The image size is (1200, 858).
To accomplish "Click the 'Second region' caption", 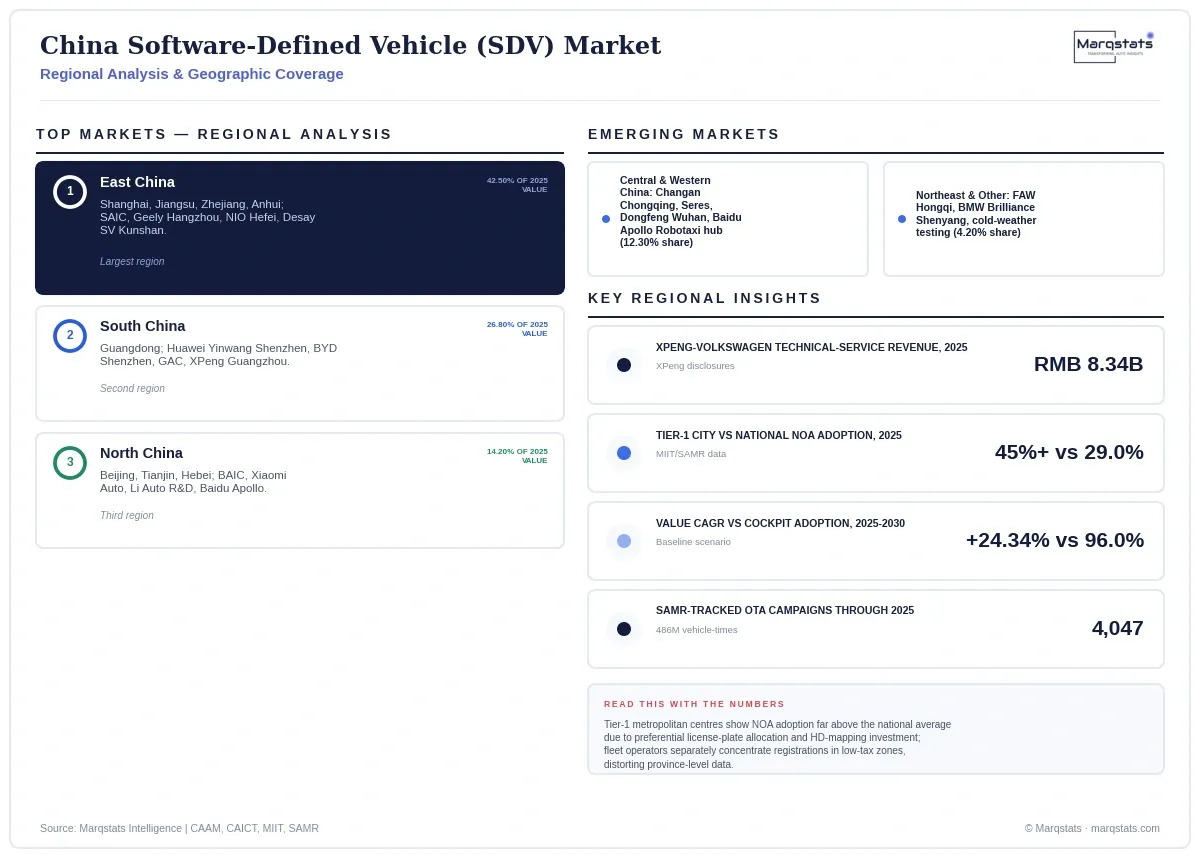I will point(132,389).
